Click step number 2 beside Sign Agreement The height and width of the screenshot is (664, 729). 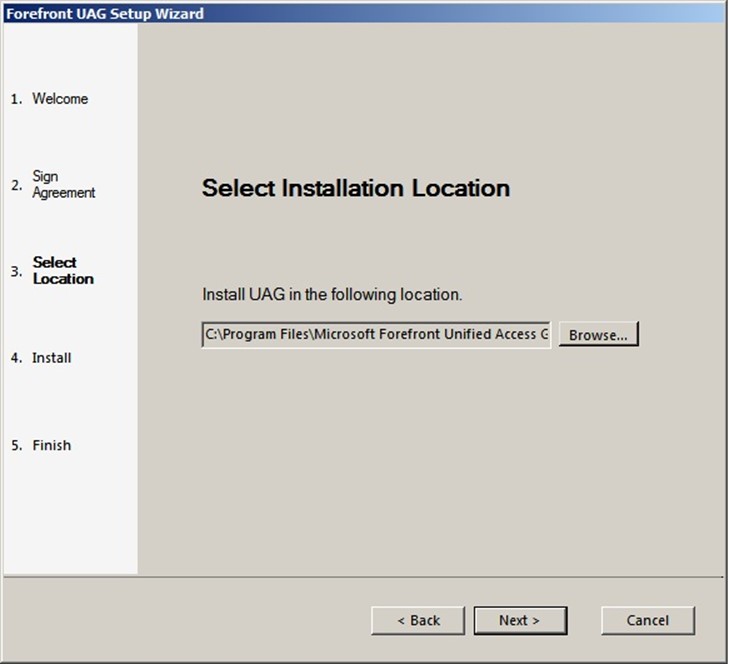click(x=16, y=185)
